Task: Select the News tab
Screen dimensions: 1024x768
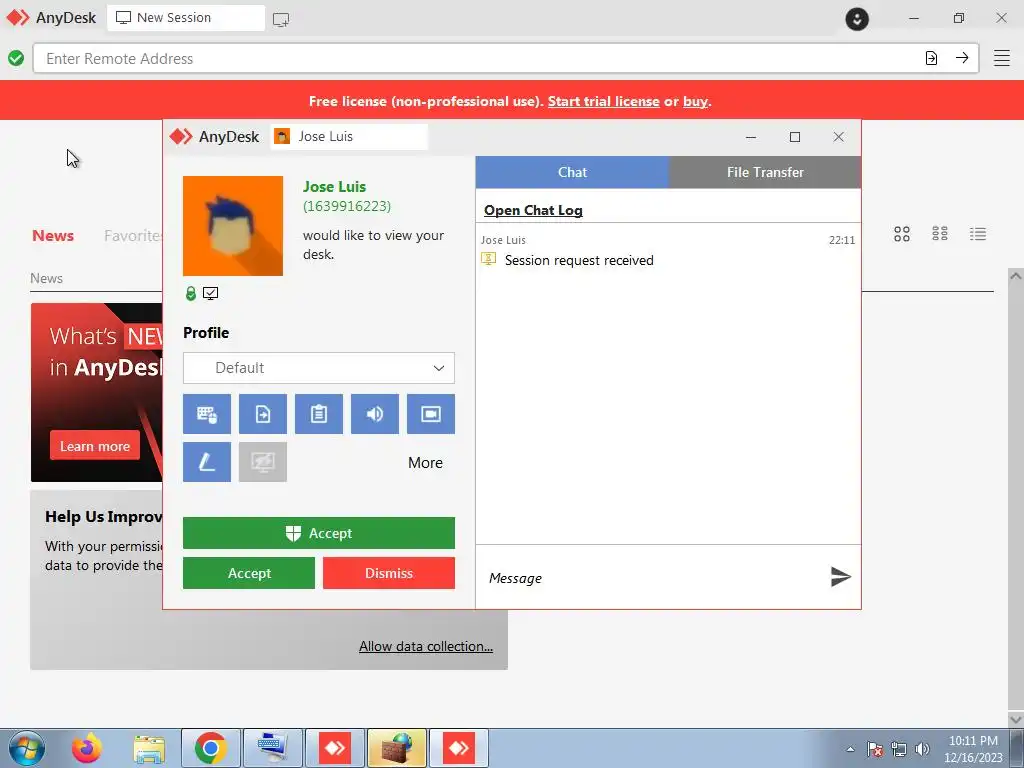Action: click(x=53, y=236)
